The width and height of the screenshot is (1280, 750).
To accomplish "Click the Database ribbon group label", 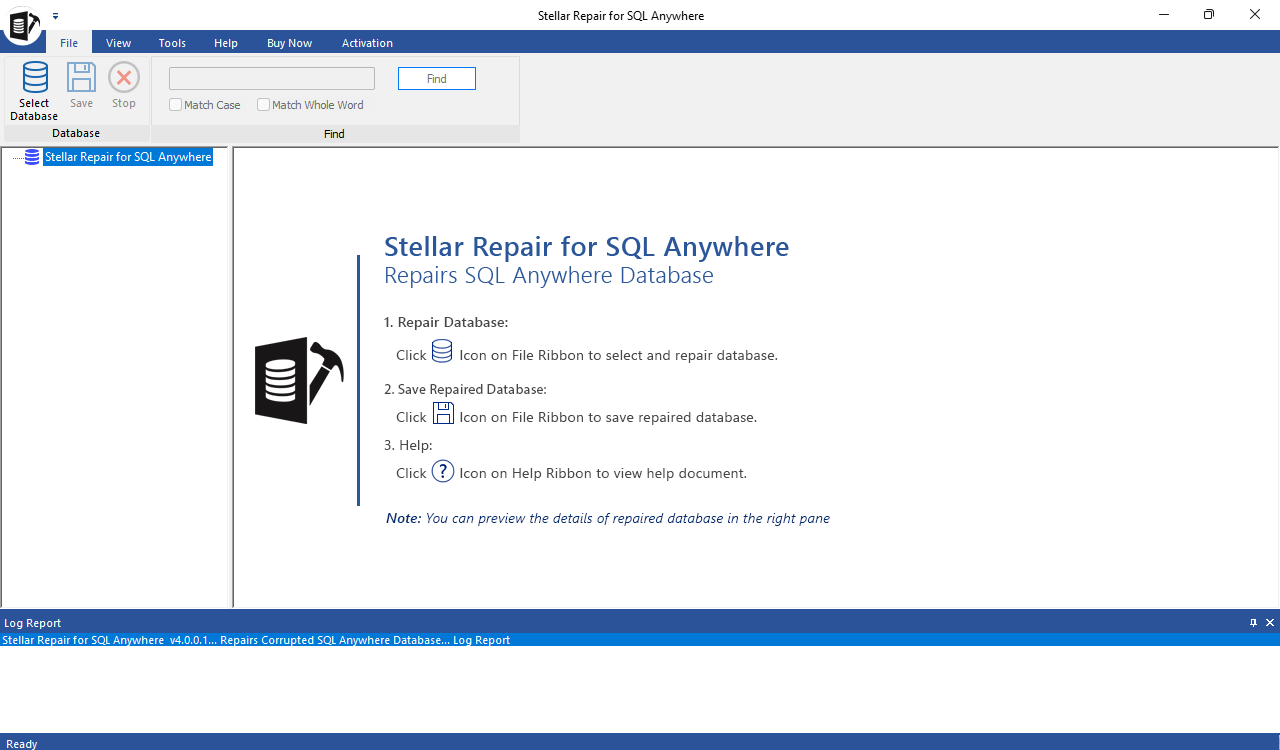I will pyautogui.click(x=76, y=133).
